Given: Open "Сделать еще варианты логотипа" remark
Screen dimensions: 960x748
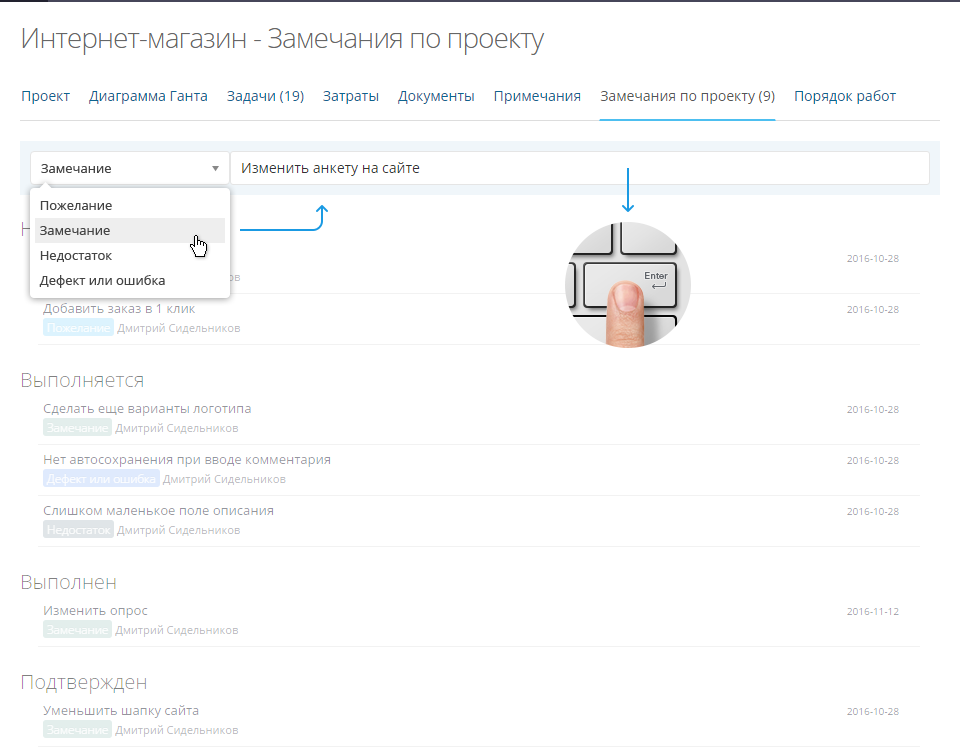Looking at the screenshot, I should tap(147, 408).
